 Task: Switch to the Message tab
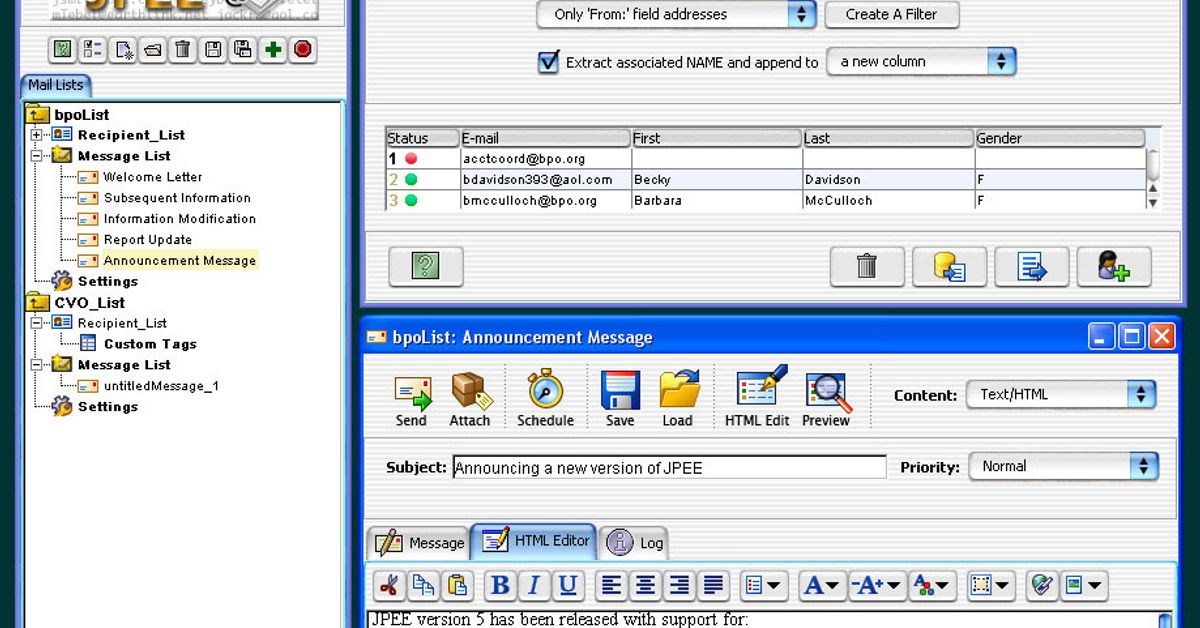[419, 543]
